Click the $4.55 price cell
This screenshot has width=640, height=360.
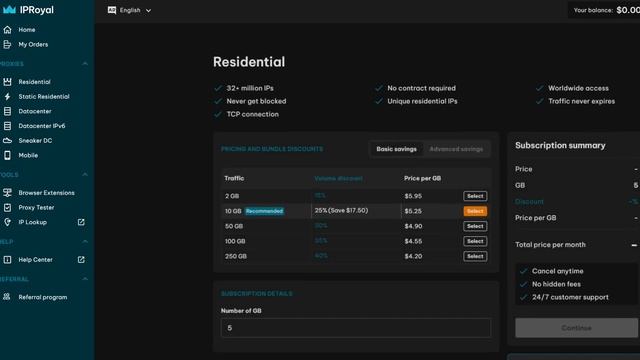(x=413, y=241)
